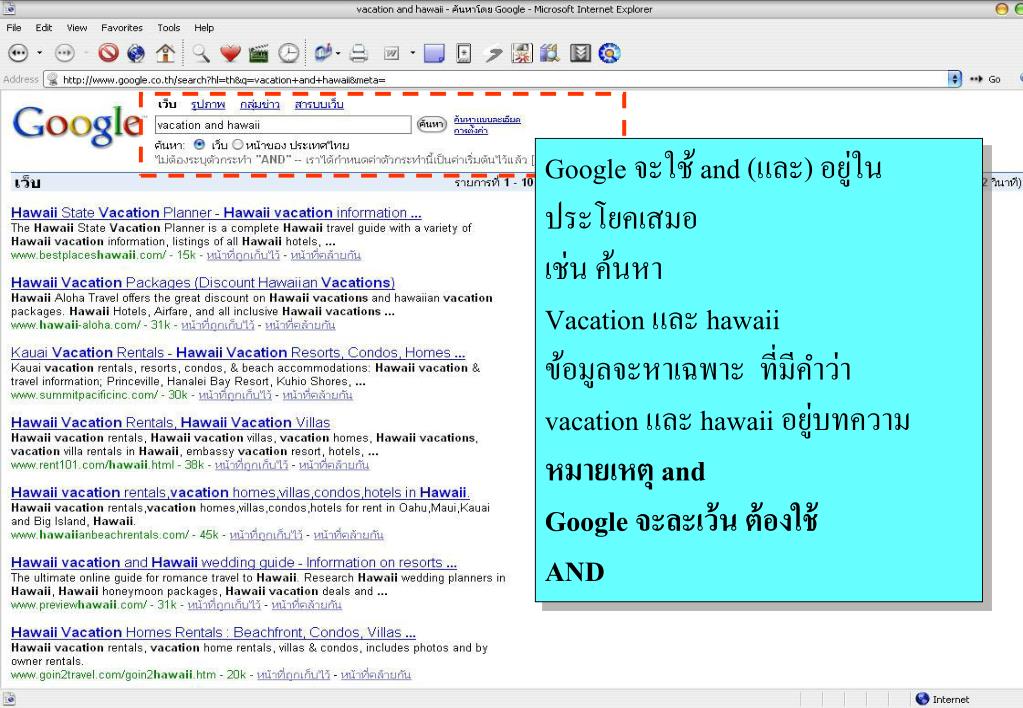Open the การตั้งค่า preferences link

click(470, 131)
